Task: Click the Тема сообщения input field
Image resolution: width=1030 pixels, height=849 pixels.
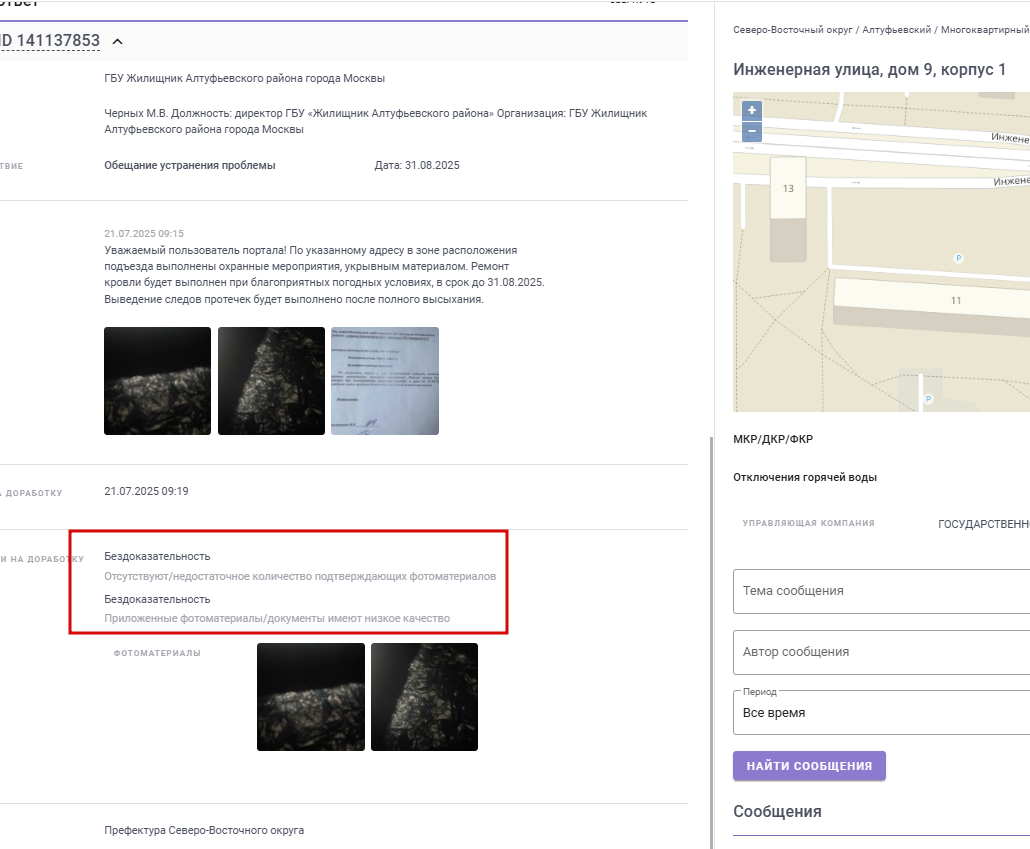Action: click(x=882, y=591)
